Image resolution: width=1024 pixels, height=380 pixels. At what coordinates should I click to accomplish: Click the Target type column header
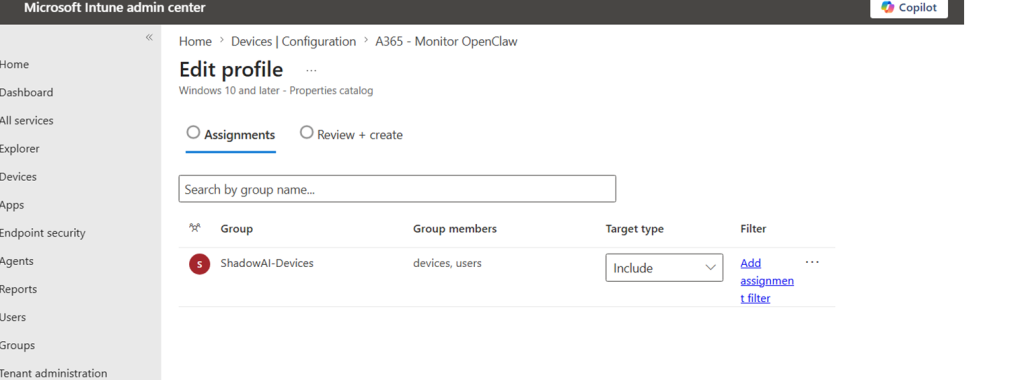pyautogui.click(x=634, y=229)
